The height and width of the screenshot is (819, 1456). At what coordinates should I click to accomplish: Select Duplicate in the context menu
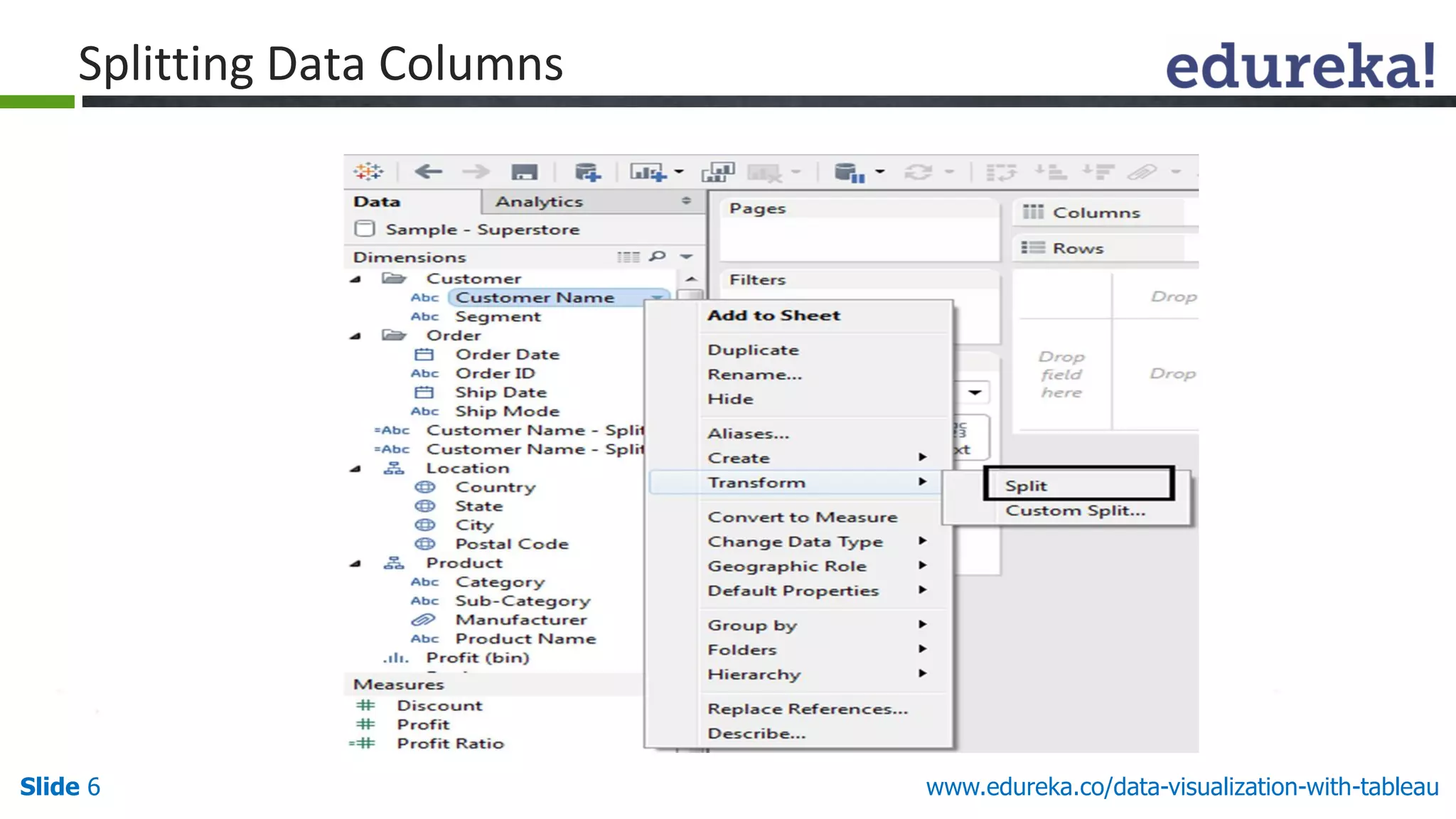[753, 350]
